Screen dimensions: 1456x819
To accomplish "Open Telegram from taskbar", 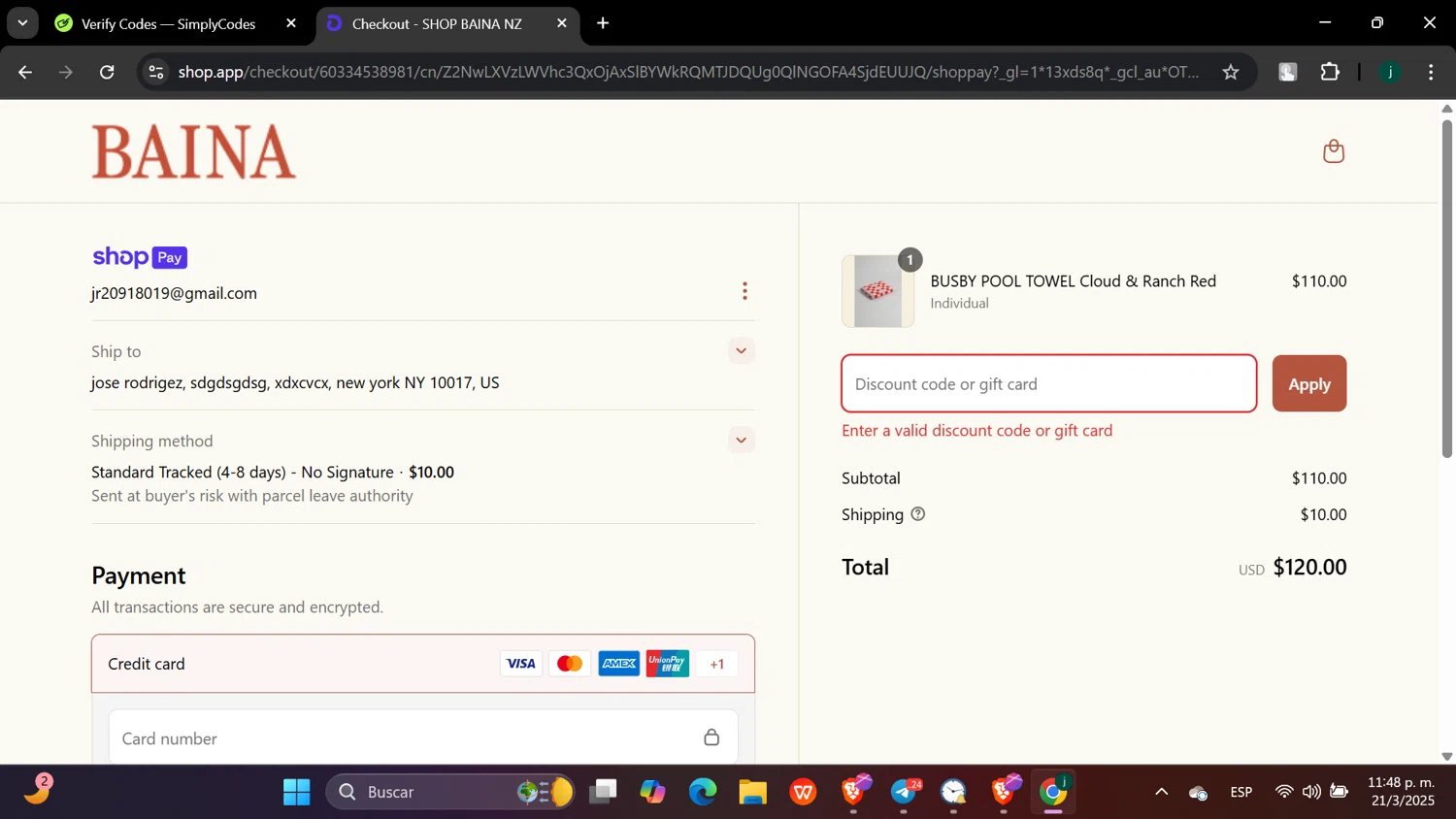I will 905,792.
